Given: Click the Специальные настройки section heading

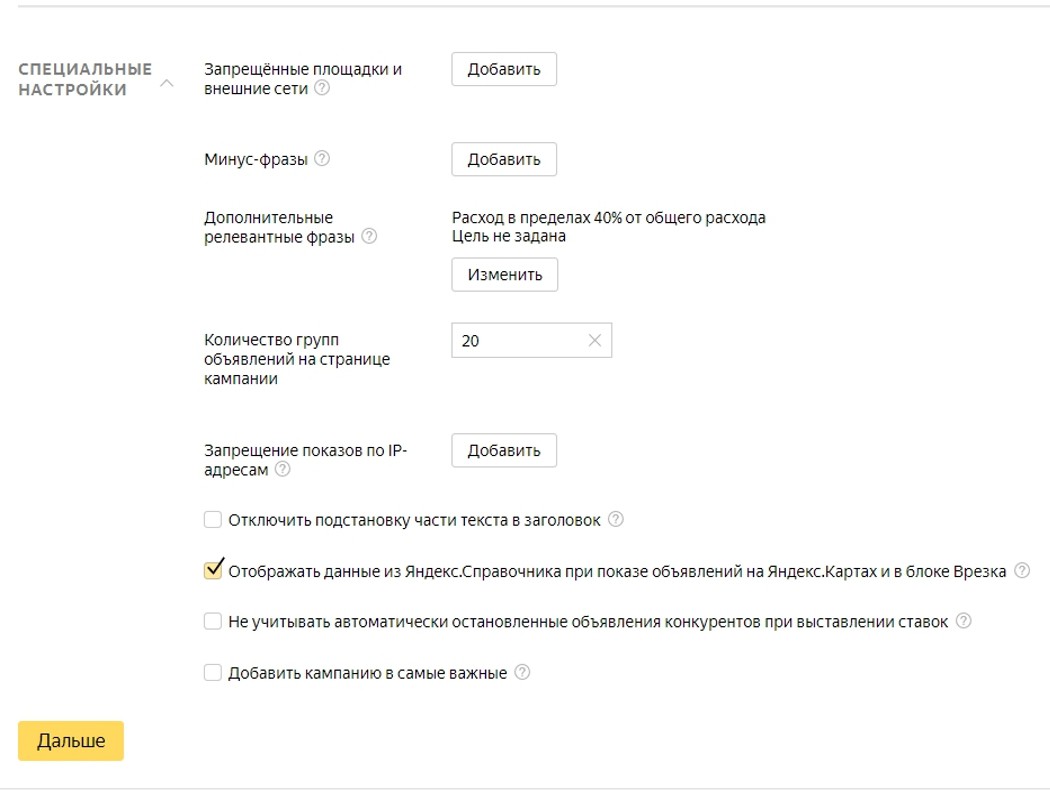Looking at the screenshot, I should [85, 79].
